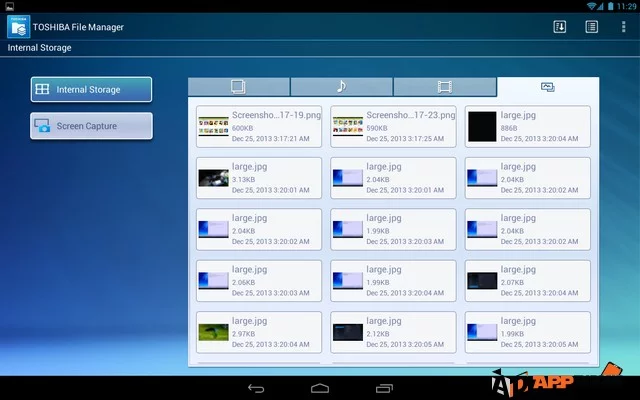Open the 2.07KB large.jpg file

527,281
